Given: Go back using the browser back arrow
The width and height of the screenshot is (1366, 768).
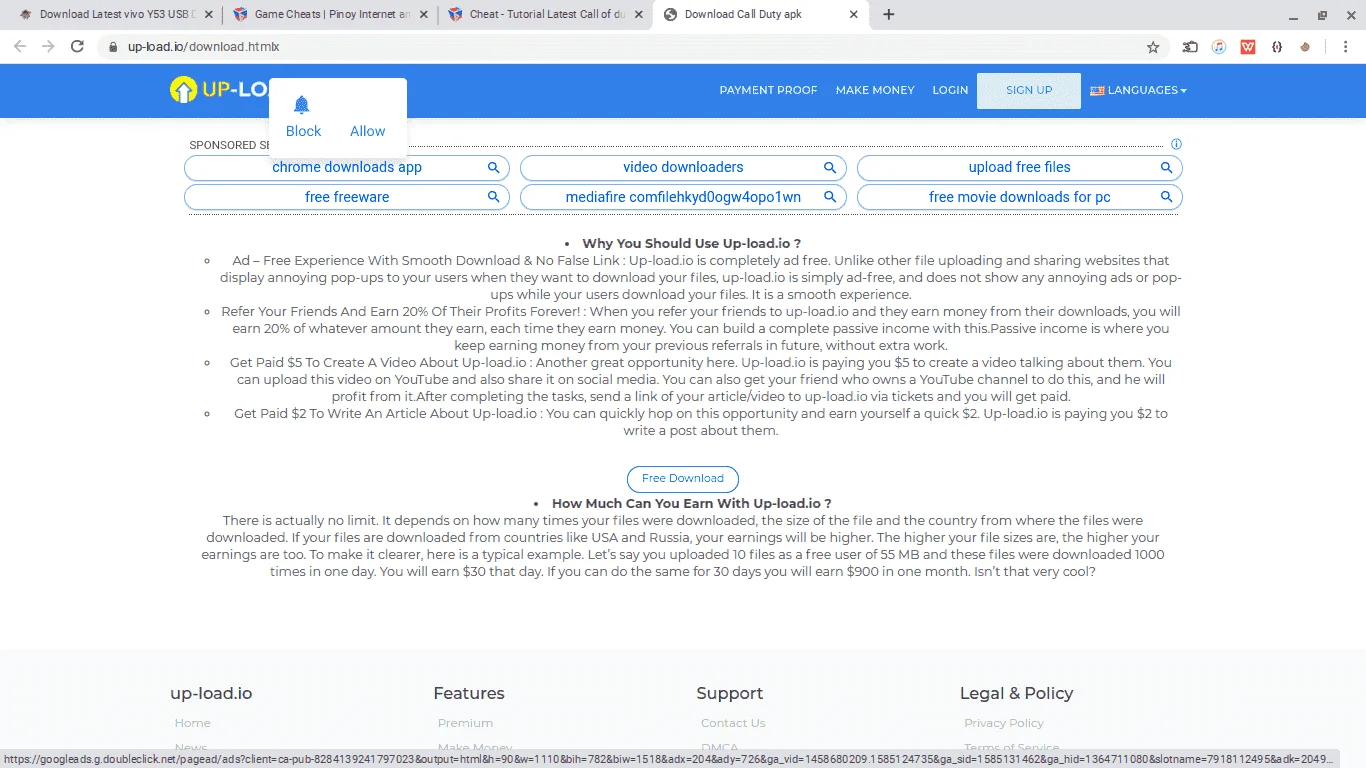Looking at the screenshot, I should 20,46.
